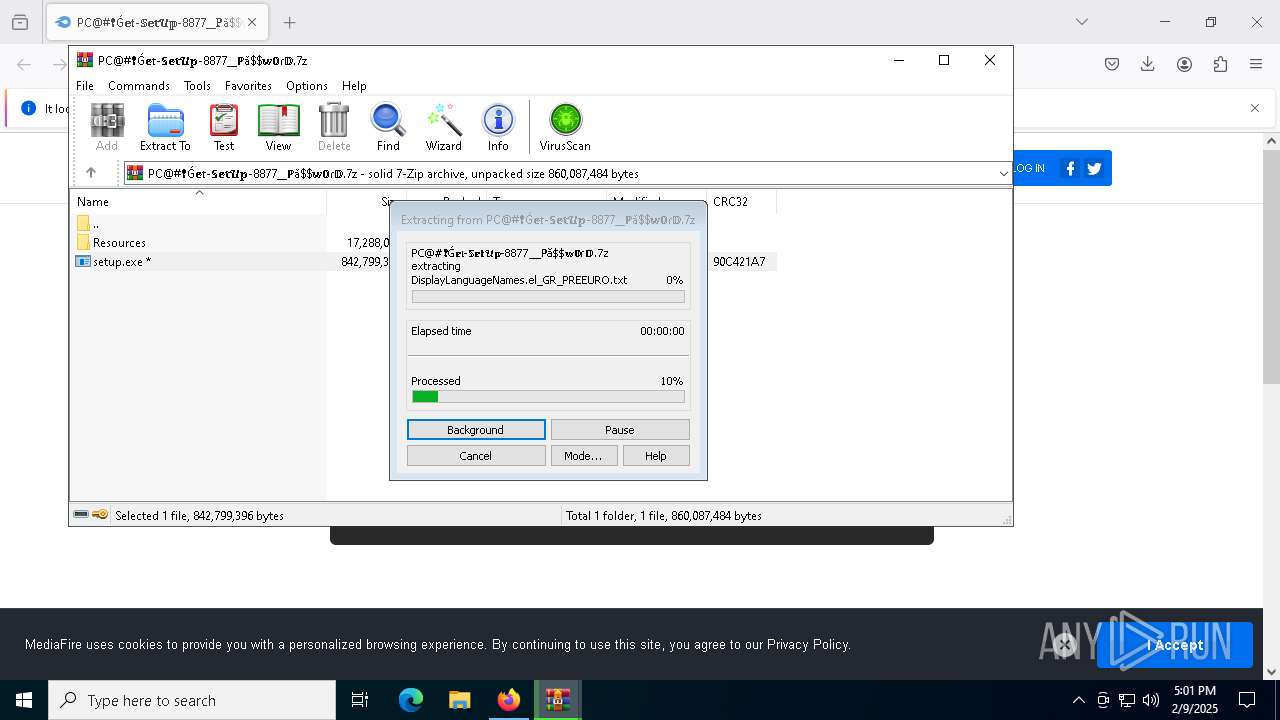Open the Firefox account icon
Screen dimensions: 1280x720
point(1184,64)
